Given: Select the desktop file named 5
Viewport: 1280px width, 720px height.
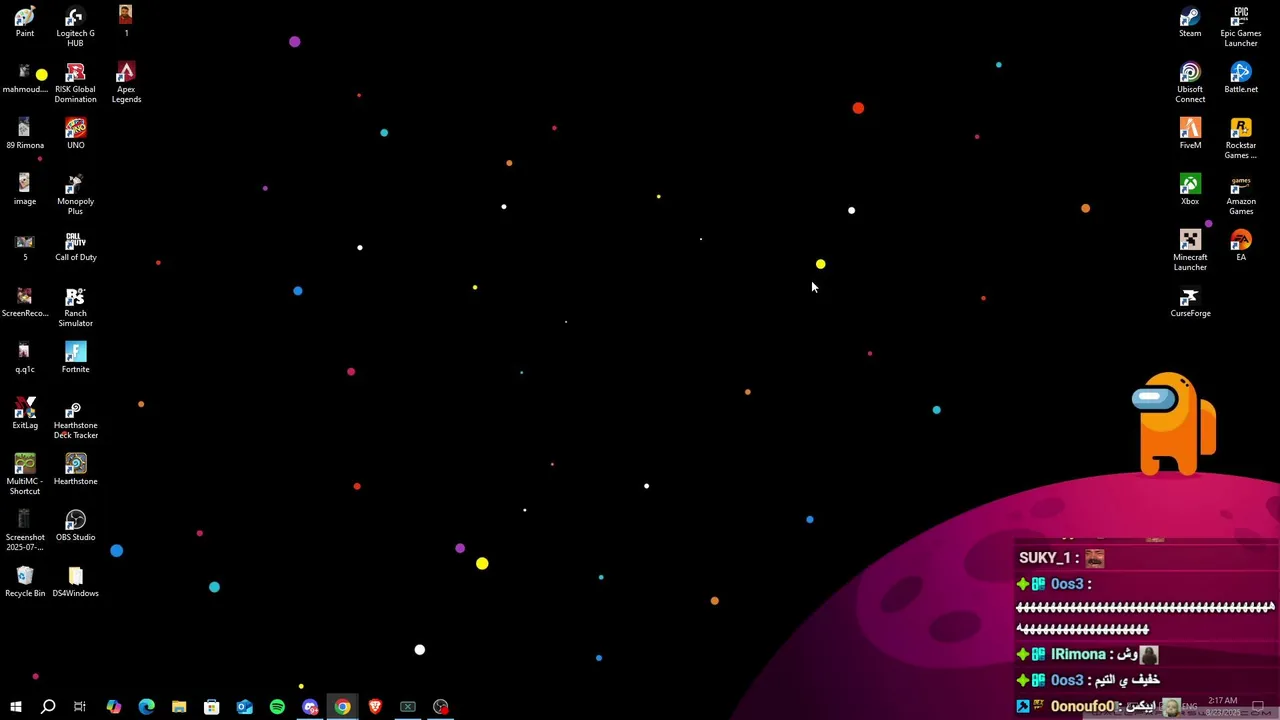Looking at the screenshot, I should point(25,246).
